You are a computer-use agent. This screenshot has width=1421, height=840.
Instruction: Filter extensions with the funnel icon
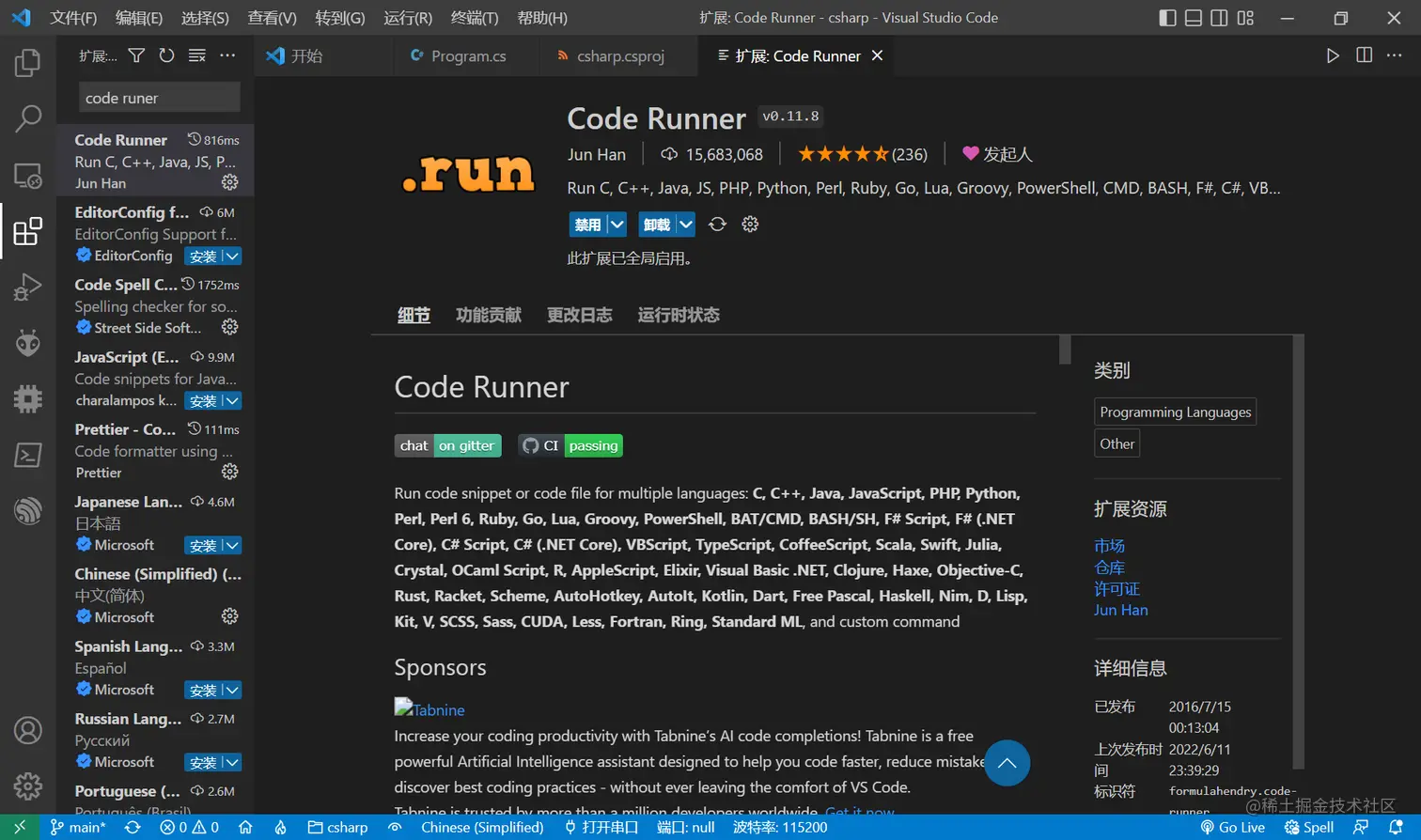pyautogui.click(x=136, y=55)
